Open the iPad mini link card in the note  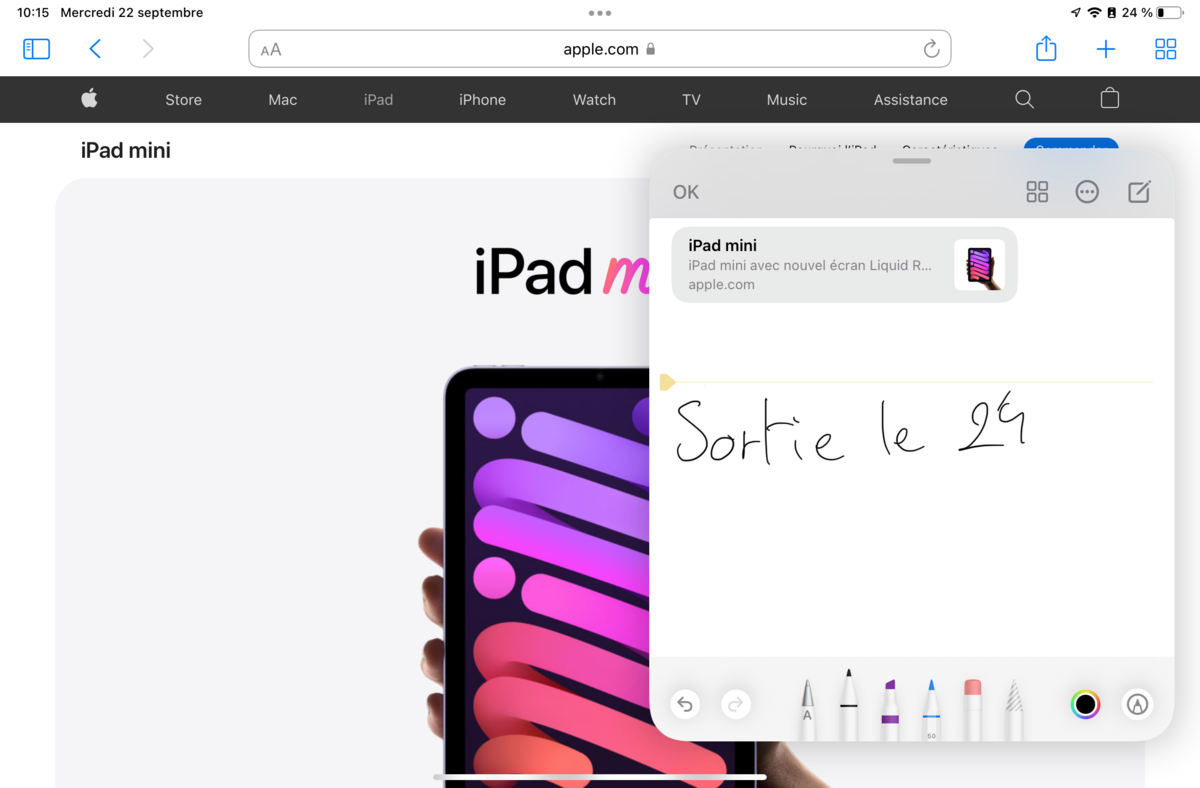pos(844,265)
